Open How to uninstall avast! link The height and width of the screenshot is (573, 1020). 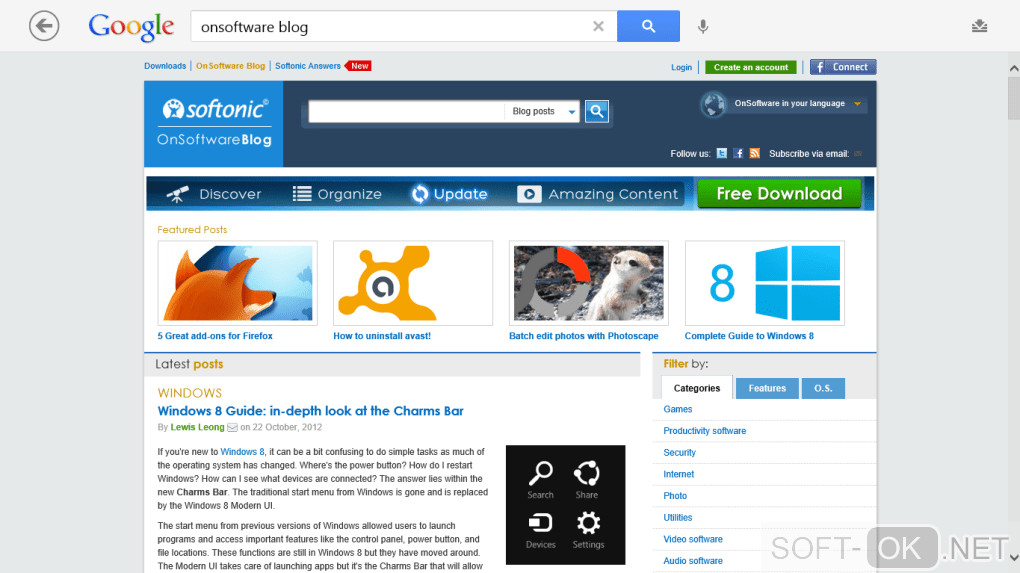tap(382, 336)
